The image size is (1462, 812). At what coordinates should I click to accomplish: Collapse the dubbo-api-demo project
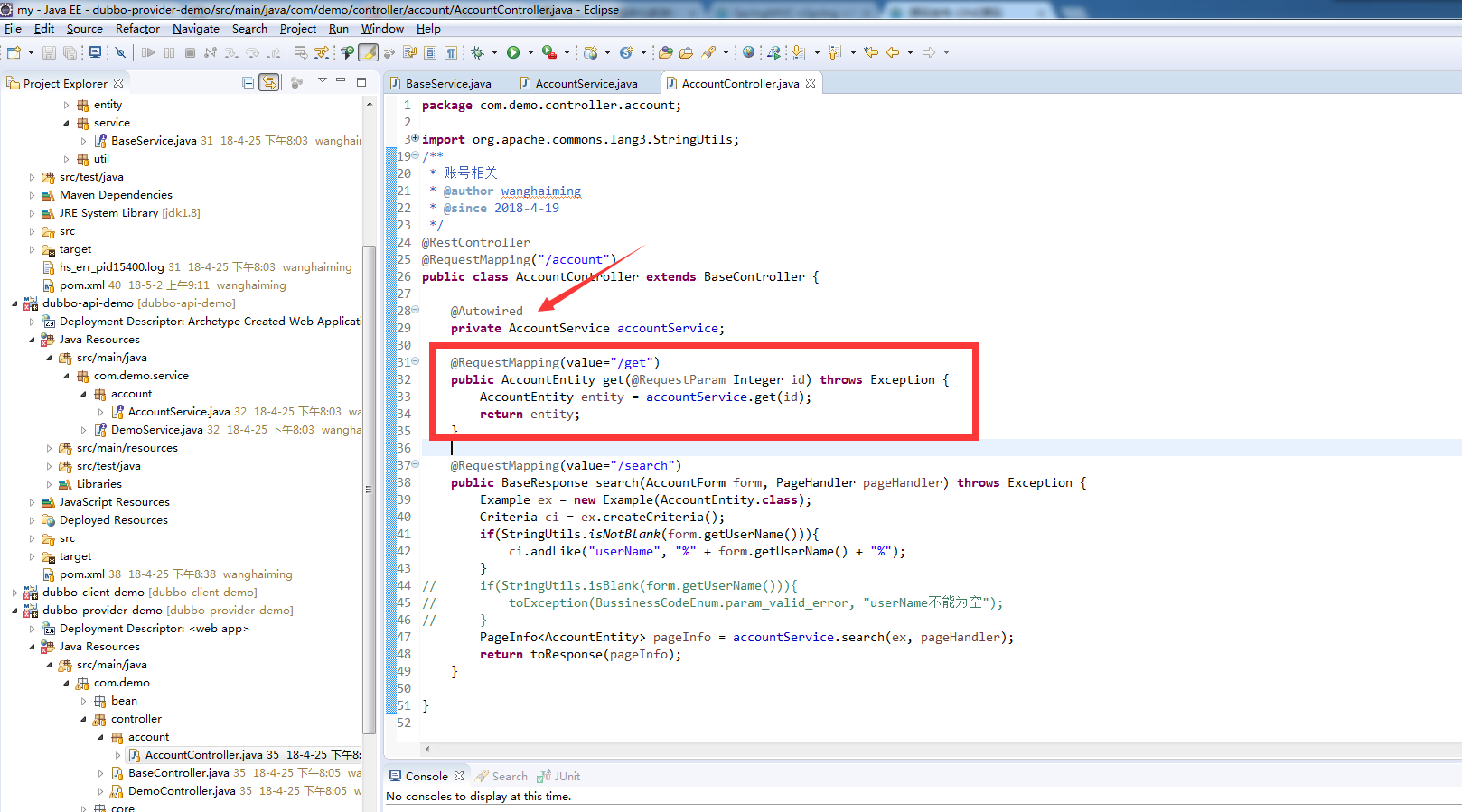pyautogui.click(x=14, y=303)
